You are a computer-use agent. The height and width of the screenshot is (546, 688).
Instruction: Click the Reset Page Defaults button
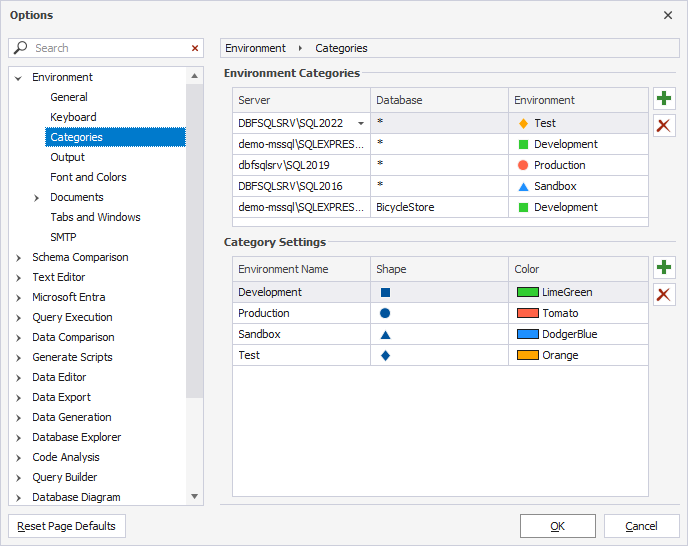(x=67, y=526)
